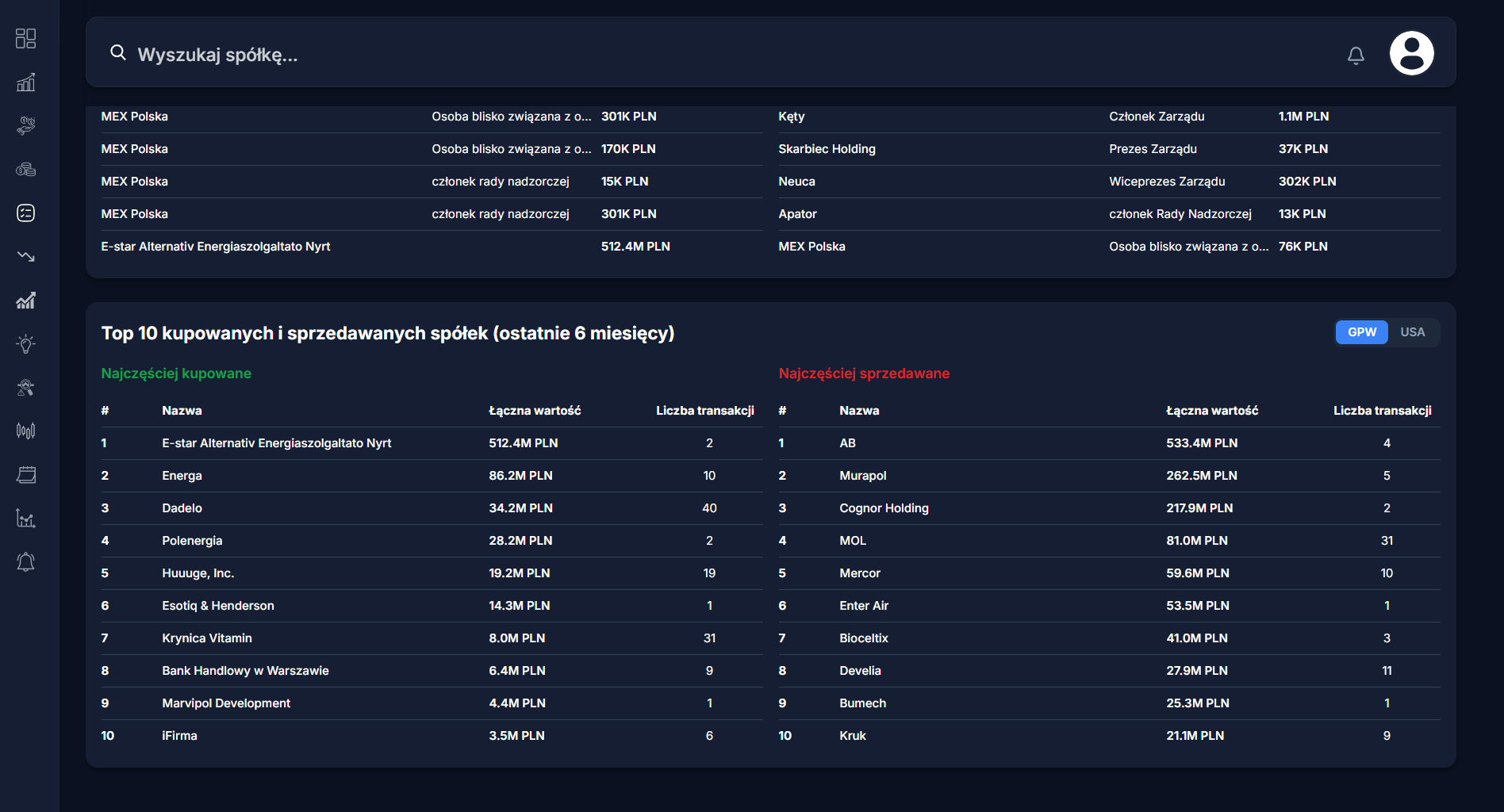Select the checklist icon in sidebar

pyautogui.click(x=26, y=213)
